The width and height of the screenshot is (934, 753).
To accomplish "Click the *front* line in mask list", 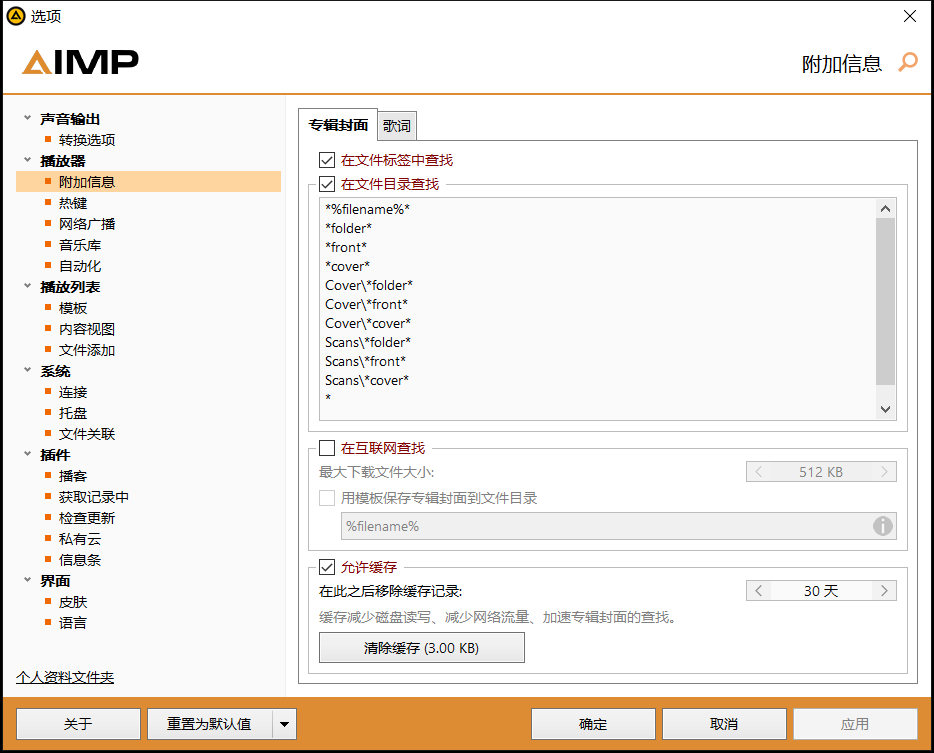I will click(346, 247).
